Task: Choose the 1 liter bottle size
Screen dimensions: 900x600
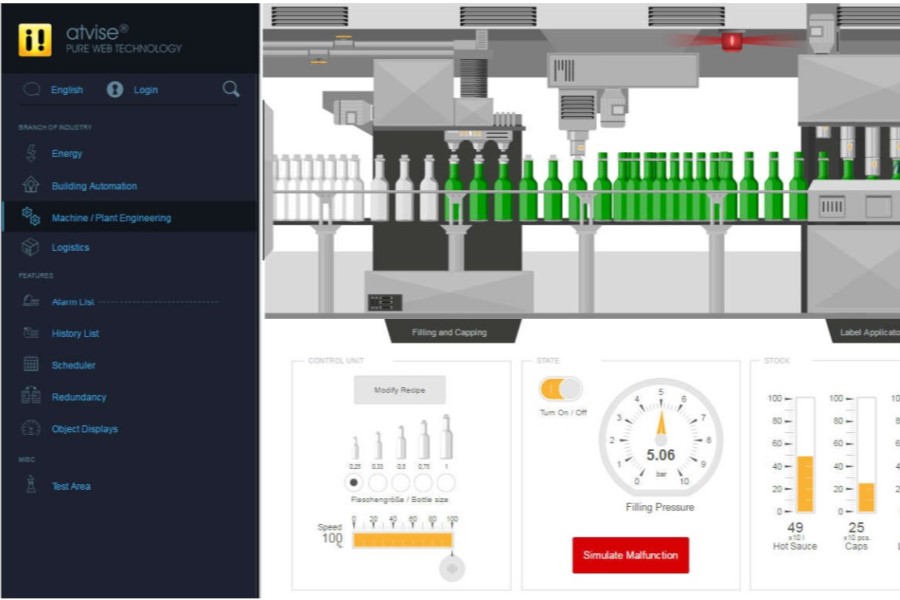Action: [447, 481]
